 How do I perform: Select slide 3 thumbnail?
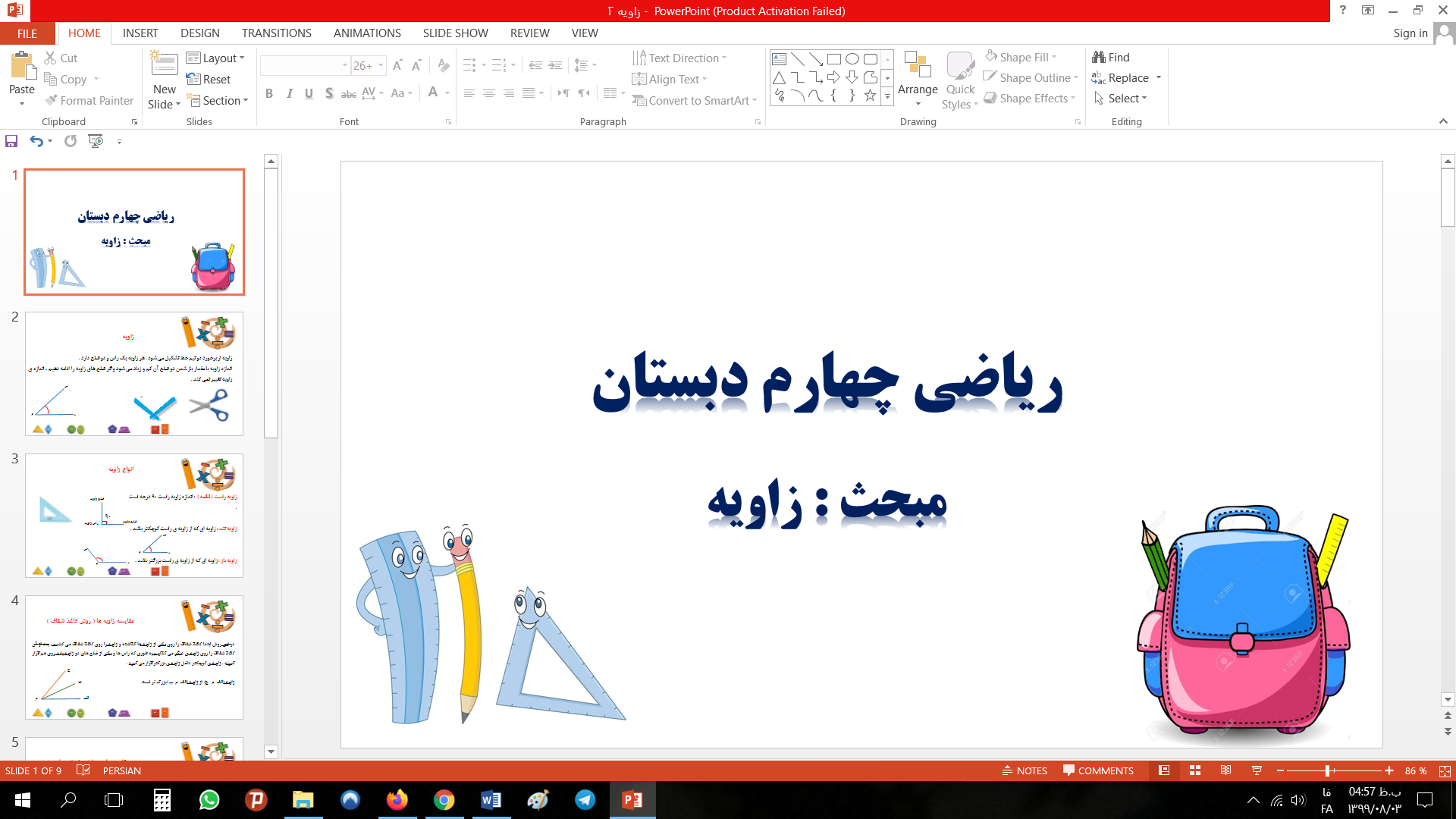[134, 515]
